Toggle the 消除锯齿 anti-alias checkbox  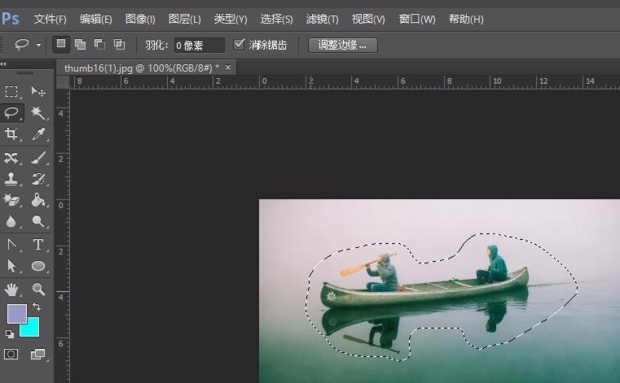(x=239, y=44)
